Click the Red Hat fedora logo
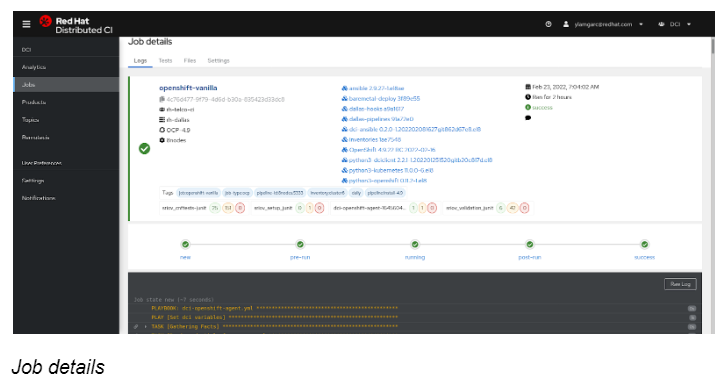This screenshot has height=385, width=718. pyautogui.click(x=45, y=21)
